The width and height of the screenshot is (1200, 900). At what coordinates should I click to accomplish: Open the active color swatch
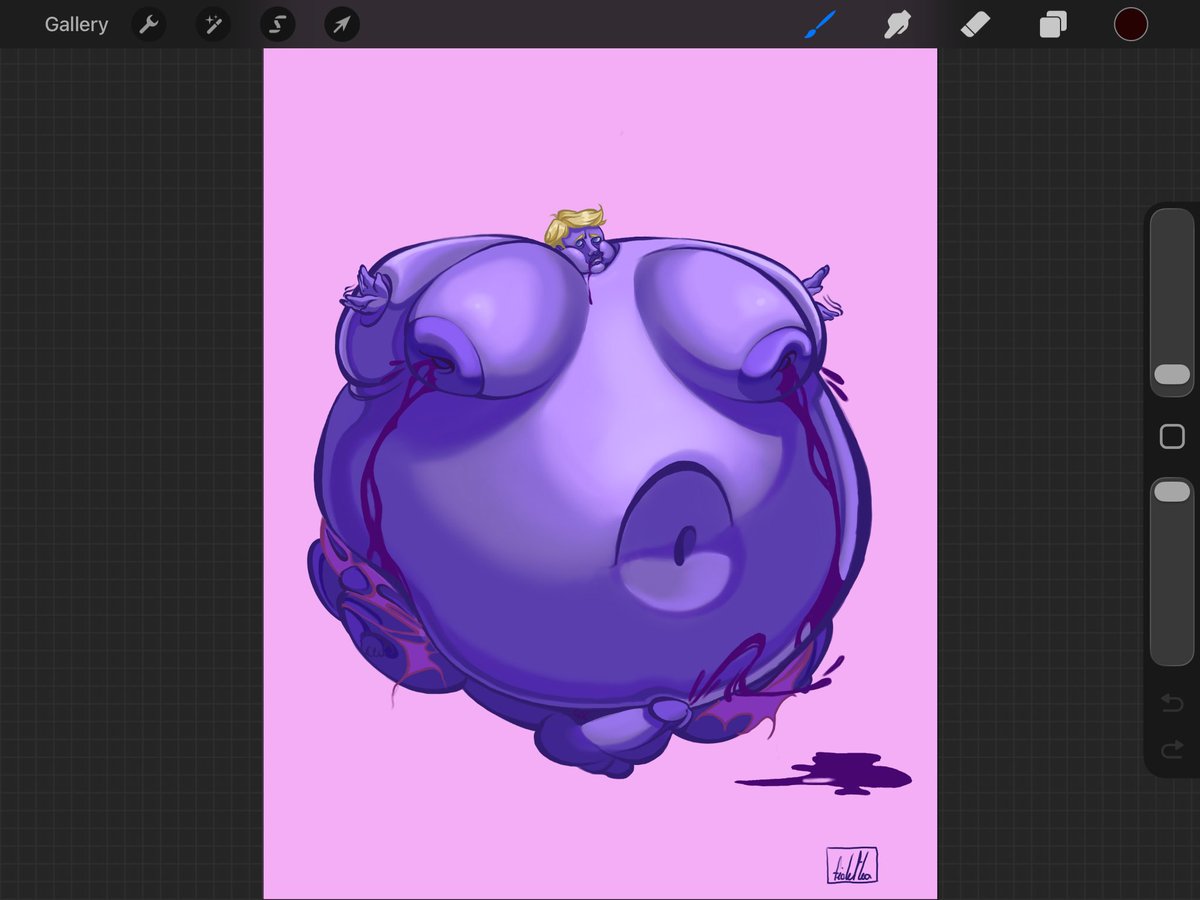pyautogui.click(x=1130, y=24)
